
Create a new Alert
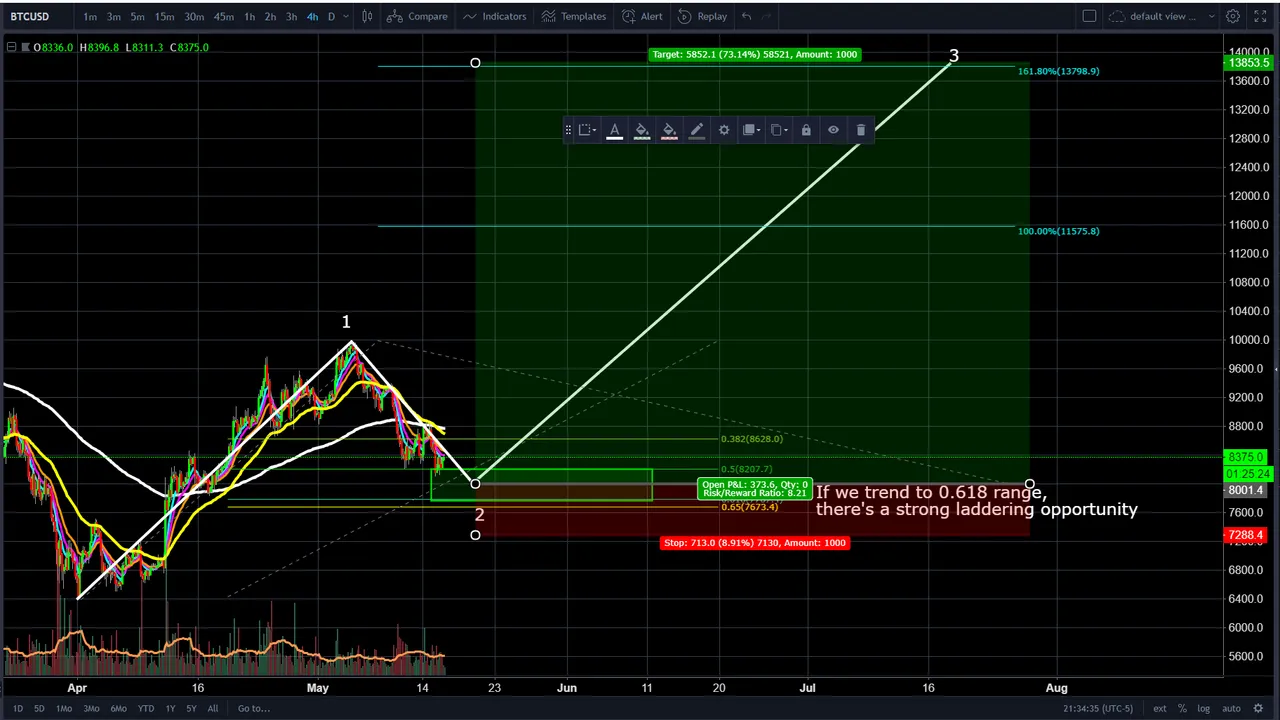click(642, 16)
